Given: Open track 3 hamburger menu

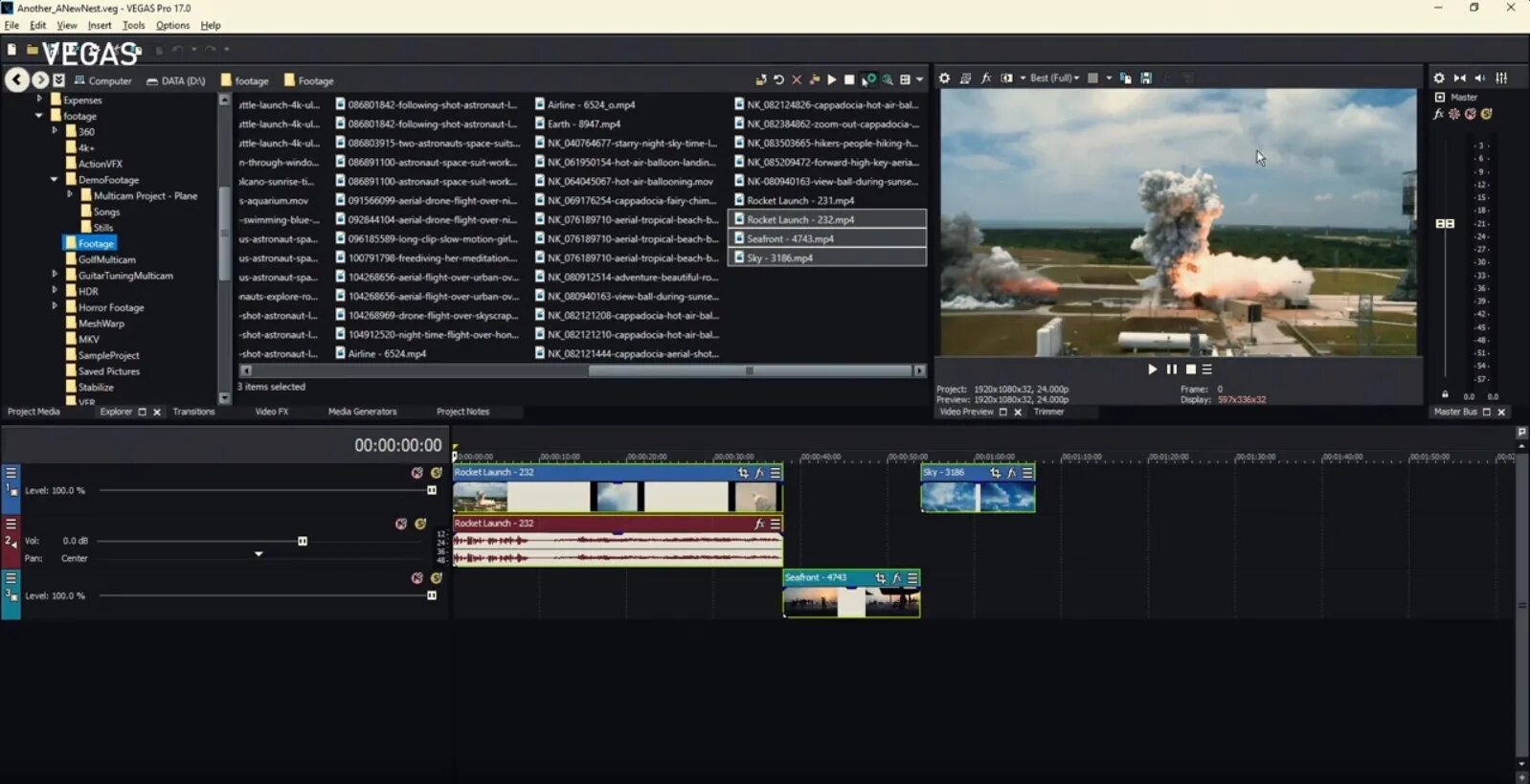Looking at the screenshot, I should [11, 578].
